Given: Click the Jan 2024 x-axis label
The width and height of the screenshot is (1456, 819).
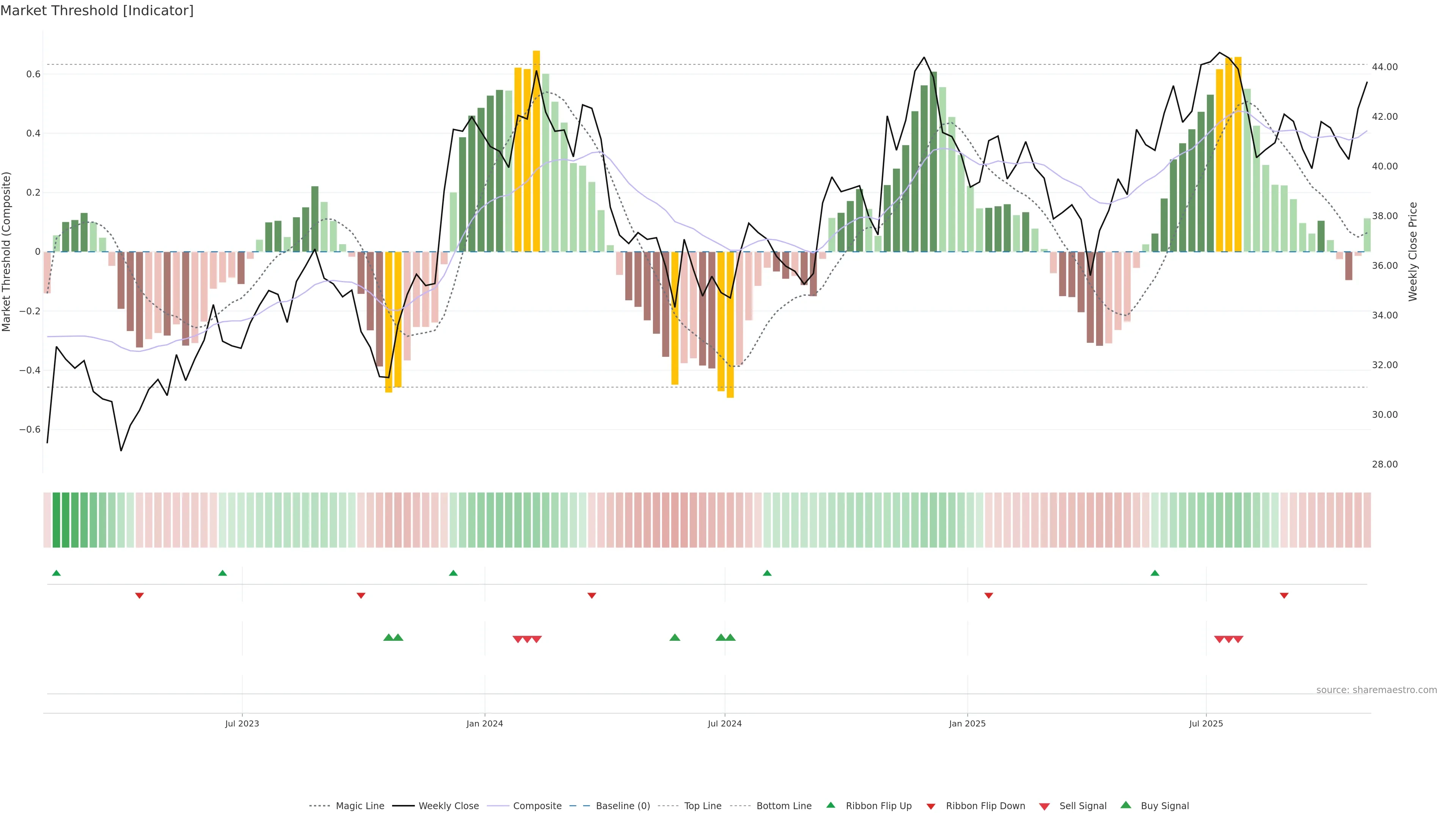Looking at the screenshot, I should coord(485,723).
